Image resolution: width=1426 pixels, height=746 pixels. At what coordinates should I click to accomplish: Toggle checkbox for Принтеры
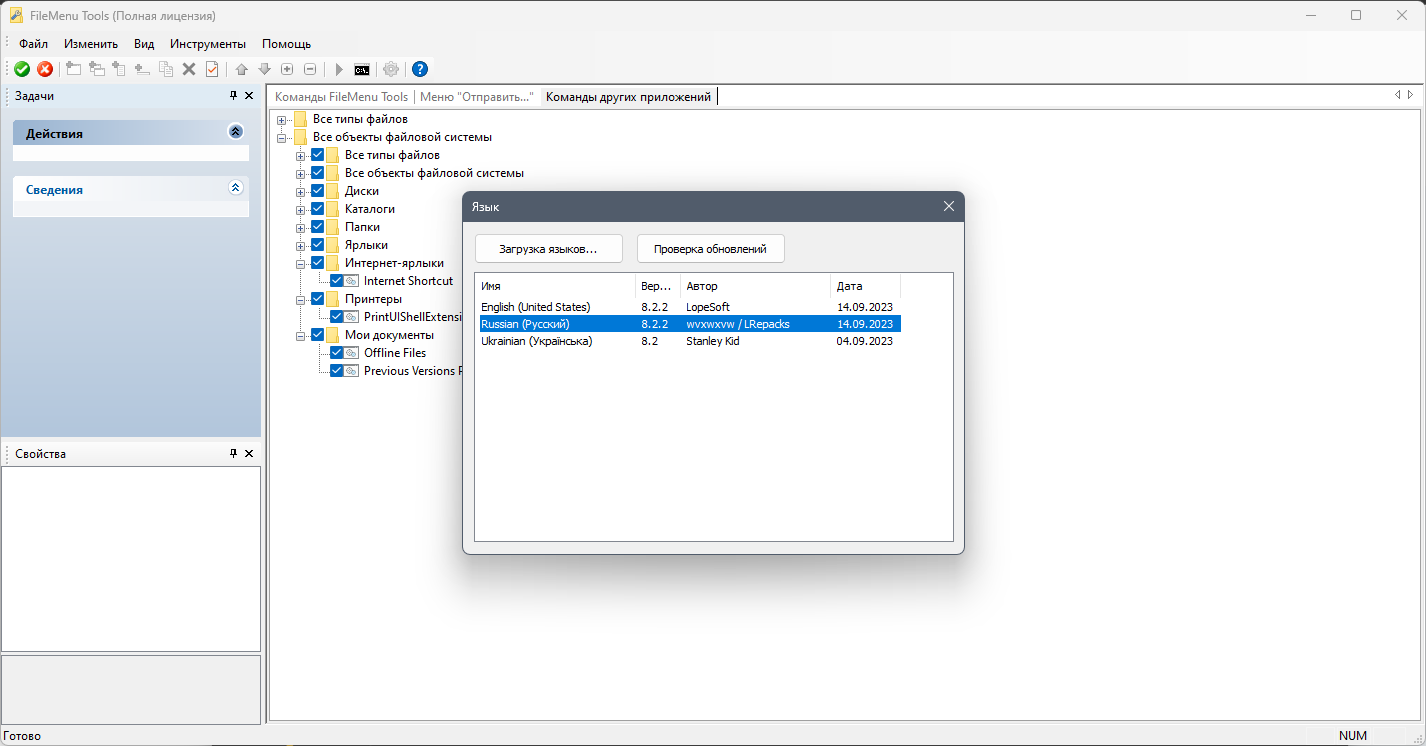tap(318, 299)
